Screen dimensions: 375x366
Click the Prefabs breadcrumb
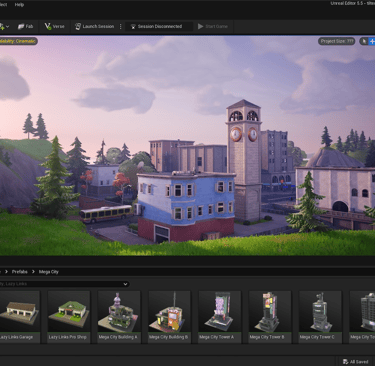(20, 272)
